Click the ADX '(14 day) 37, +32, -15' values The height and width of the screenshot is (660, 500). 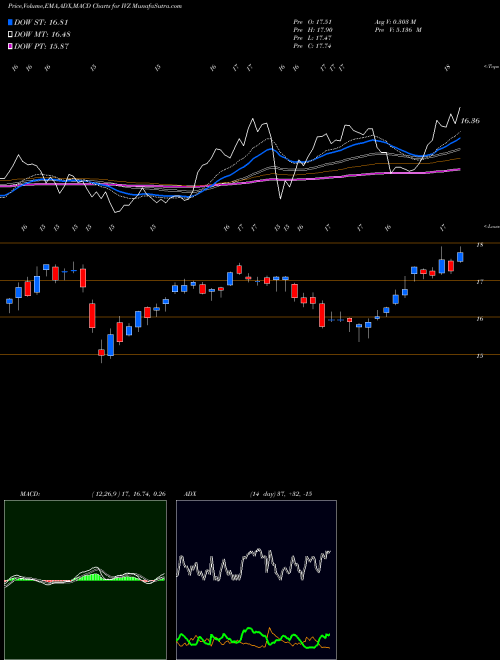tap(280, 494)
